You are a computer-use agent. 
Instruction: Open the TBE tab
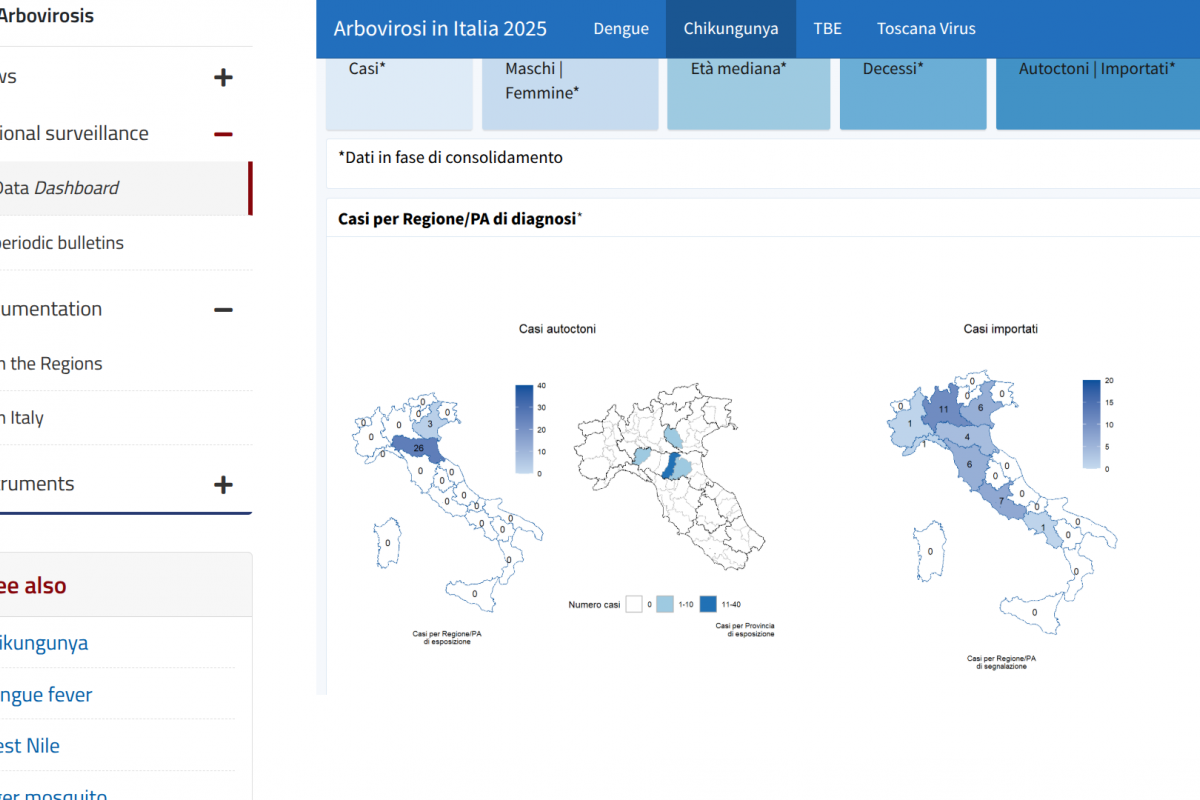[x=827, y=29]
